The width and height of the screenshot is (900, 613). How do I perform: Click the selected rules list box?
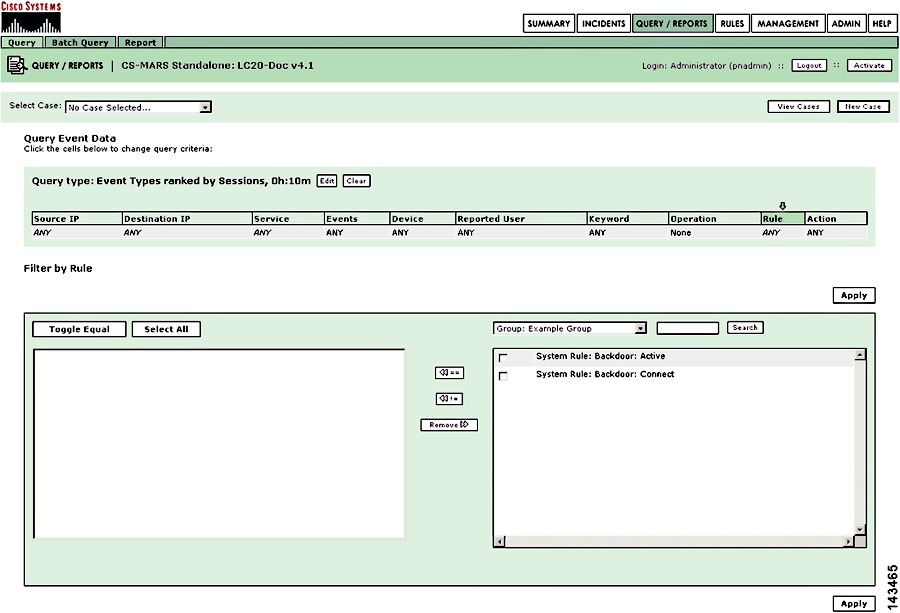click(x=219, y=444)
